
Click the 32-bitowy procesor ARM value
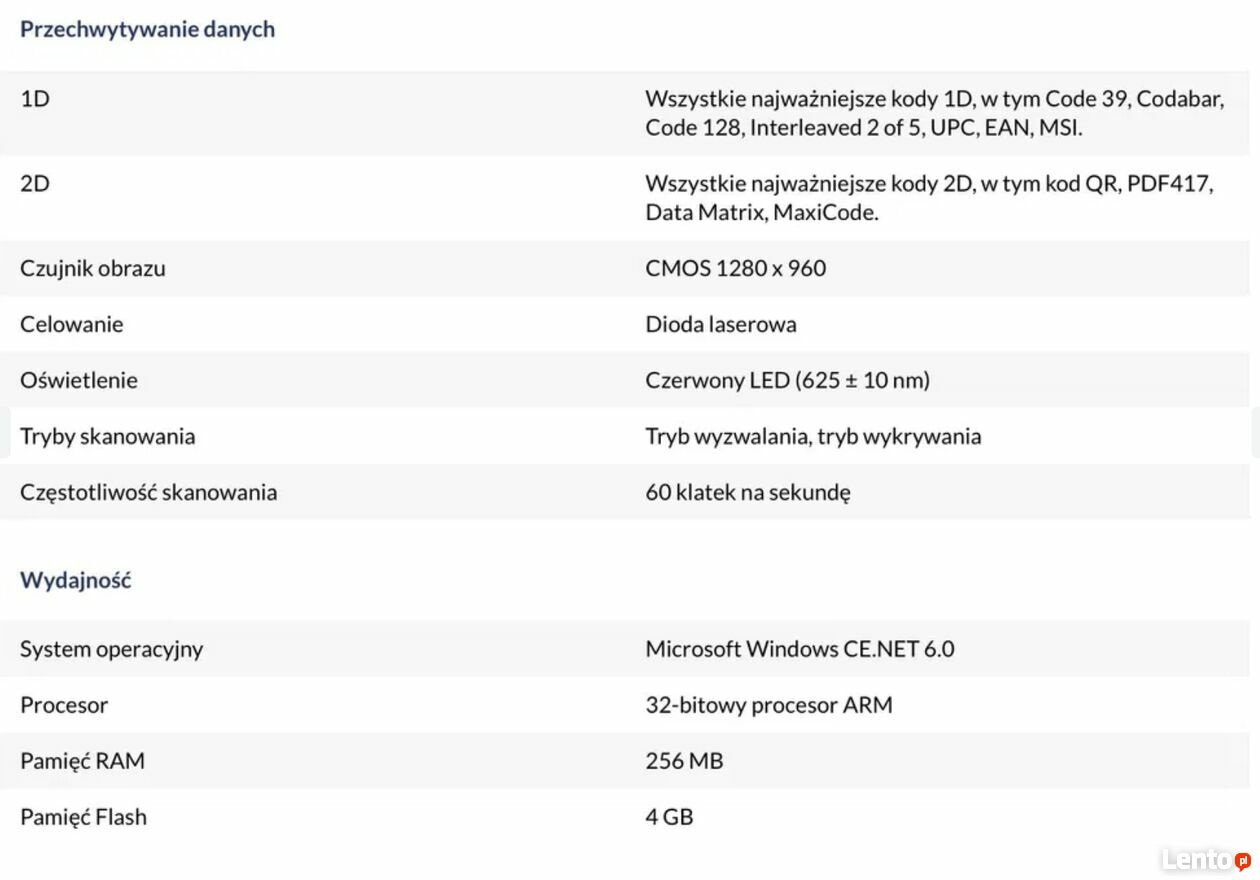[769, 705]
